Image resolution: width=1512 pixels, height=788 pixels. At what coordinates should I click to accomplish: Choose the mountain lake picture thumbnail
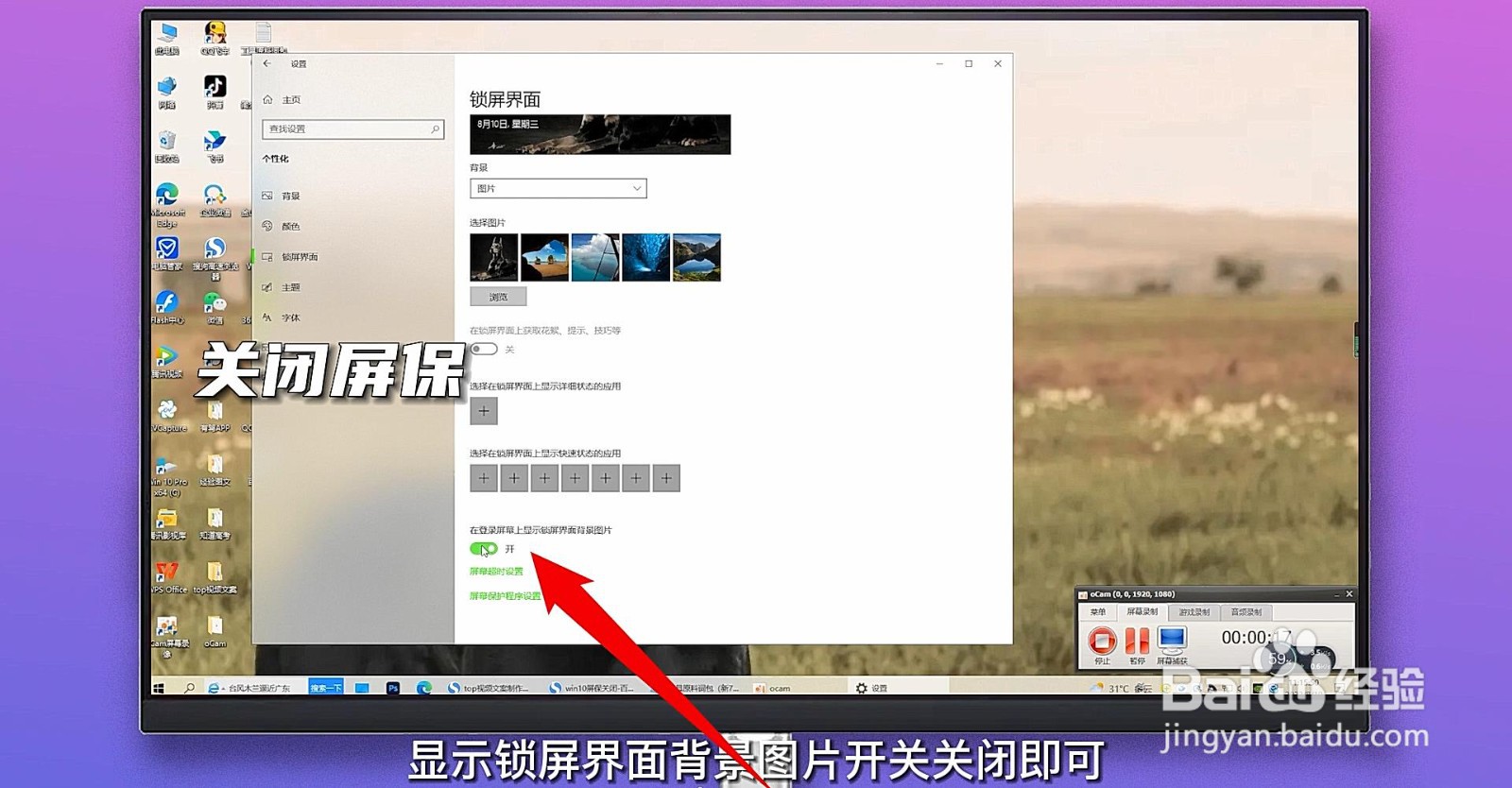pos(696,257)
